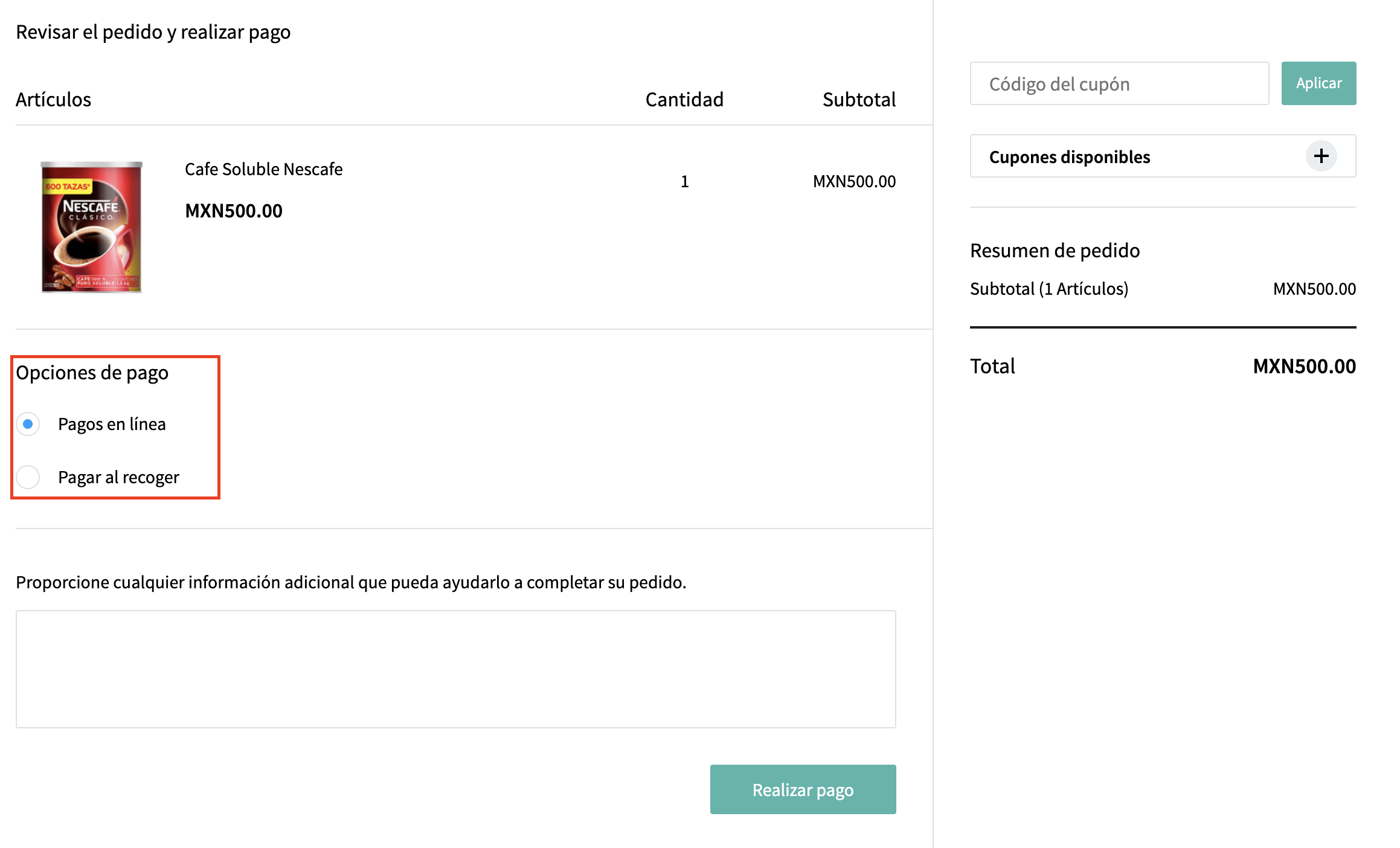This screenshot has height=848, width=1400.
Task: Click the Subtotal column header
Action: (858, 99)
